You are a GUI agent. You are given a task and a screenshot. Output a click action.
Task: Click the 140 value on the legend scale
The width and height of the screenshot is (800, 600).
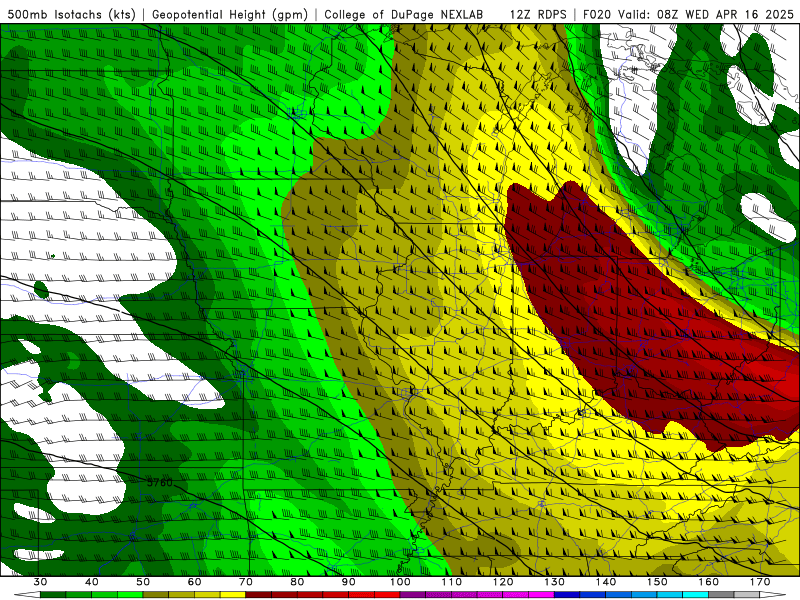pyautogui.click(x=606, y=582)
